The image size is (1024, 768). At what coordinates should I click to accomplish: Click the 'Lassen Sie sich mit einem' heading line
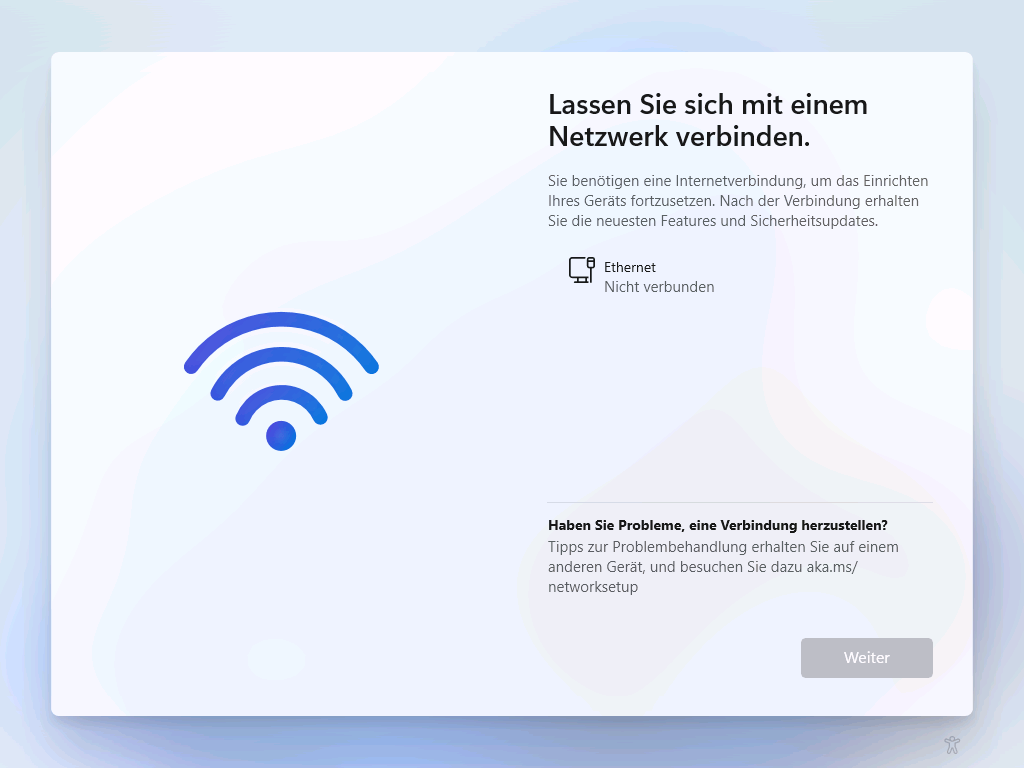click(708, 104)
